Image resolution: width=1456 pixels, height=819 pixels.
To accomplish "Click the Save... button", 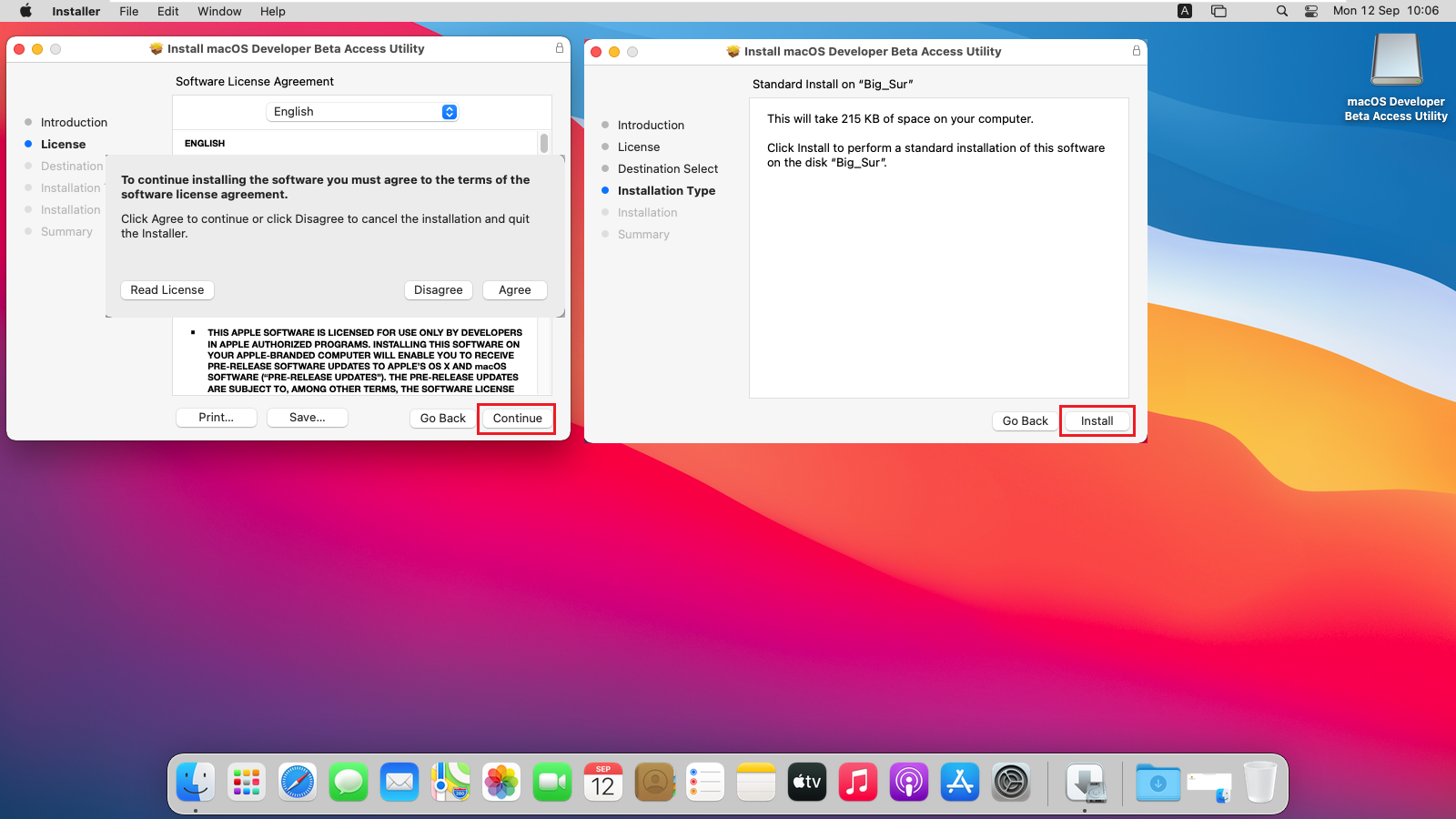I will (308, 417).
